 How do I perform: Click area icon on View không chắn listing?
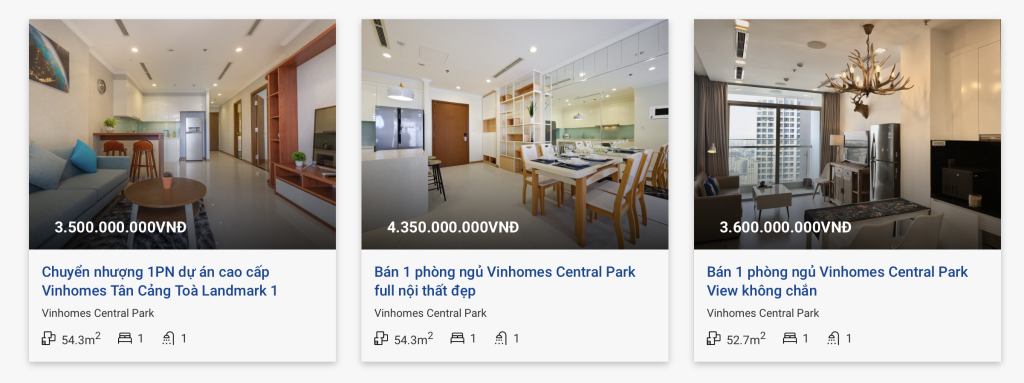click(713, 338)
